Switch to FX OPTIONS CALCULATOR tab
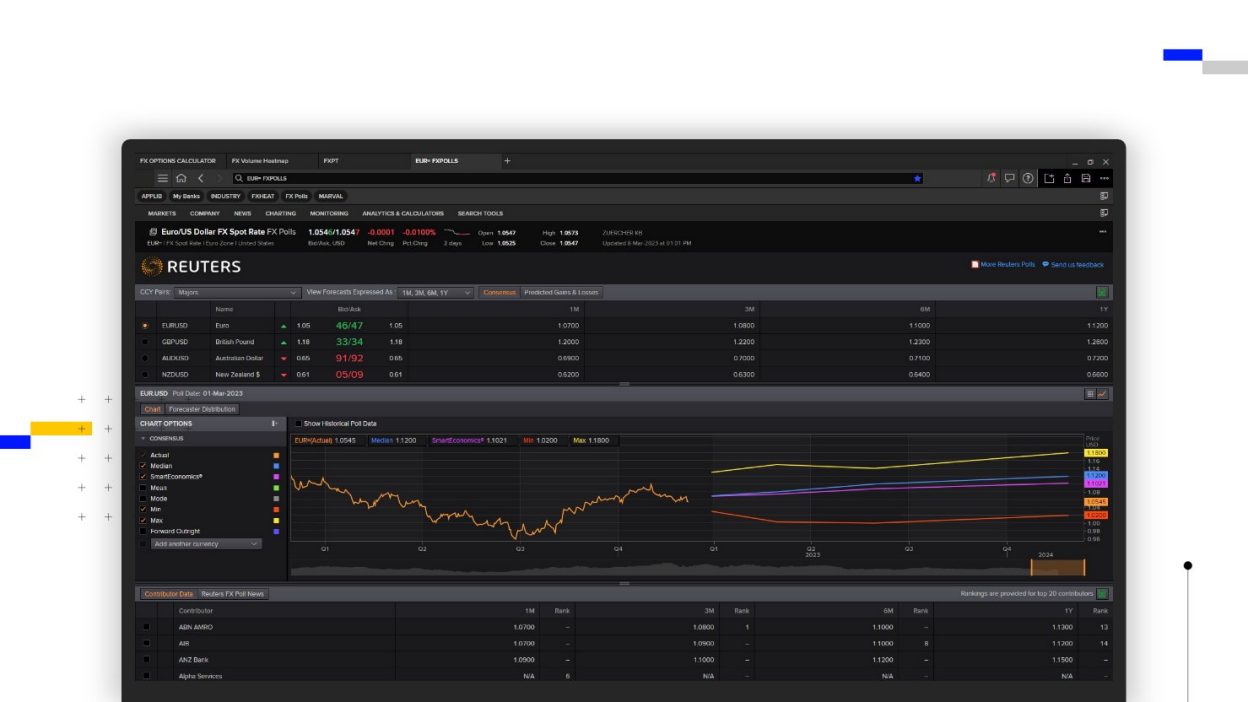Image resolution: width=1248 pixels, height=702 pixels. pos(178,161)
